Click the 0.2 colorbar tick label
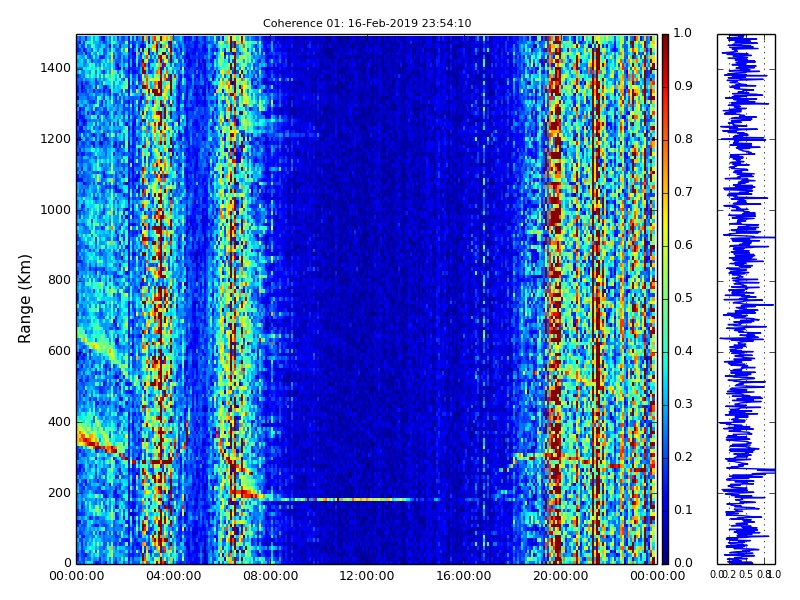Screen dimensions: 800x600 [683, 457]
